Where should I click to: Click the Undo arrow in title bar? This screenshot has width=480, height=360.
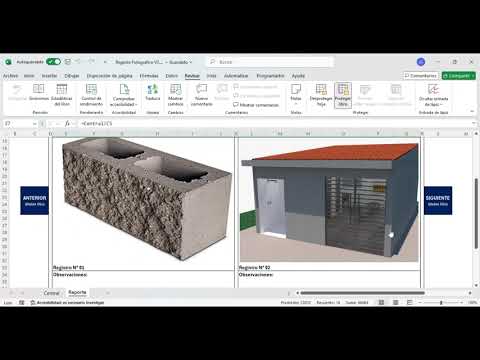78,62
